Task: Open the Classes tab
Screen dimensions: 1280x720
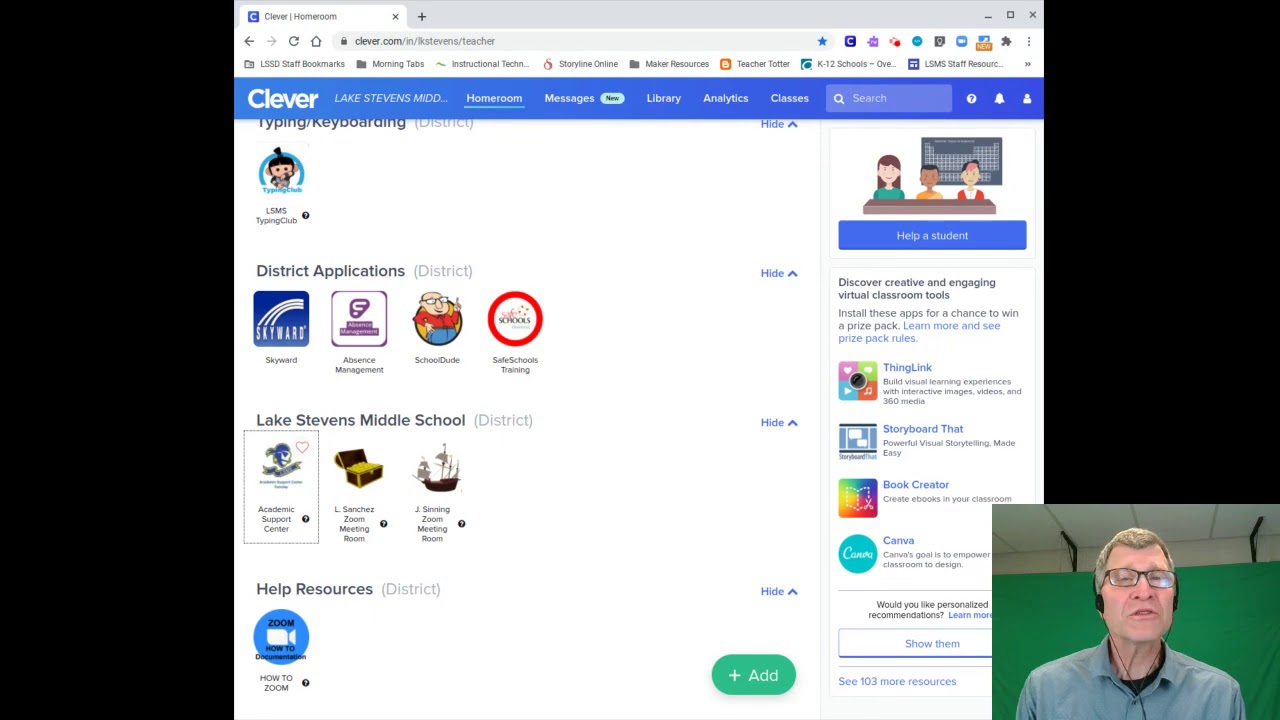Action: coord(789,98)
